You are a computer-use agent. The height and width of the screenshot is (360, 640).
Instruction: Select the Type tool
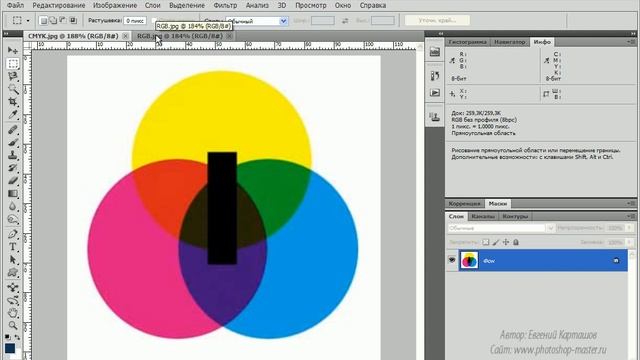pos(13,247)
